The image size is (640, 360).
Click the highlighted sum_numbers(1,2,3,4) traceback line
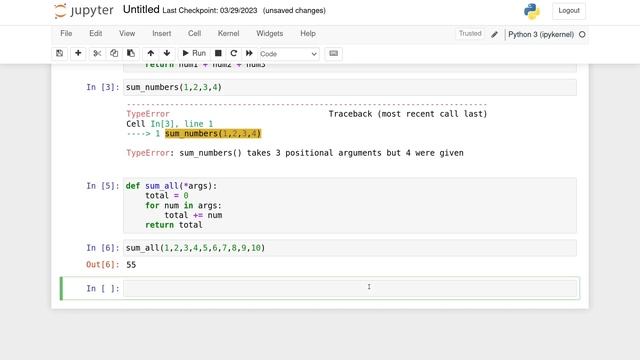pos(213,134)
